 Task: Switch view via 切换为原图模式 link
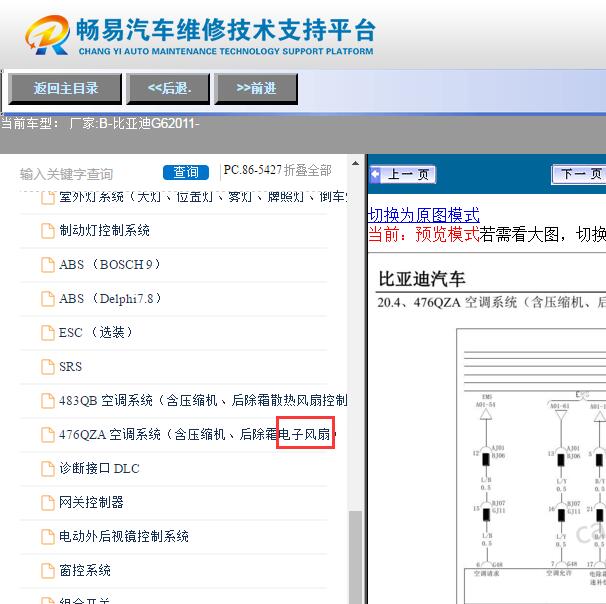point(424,215)
